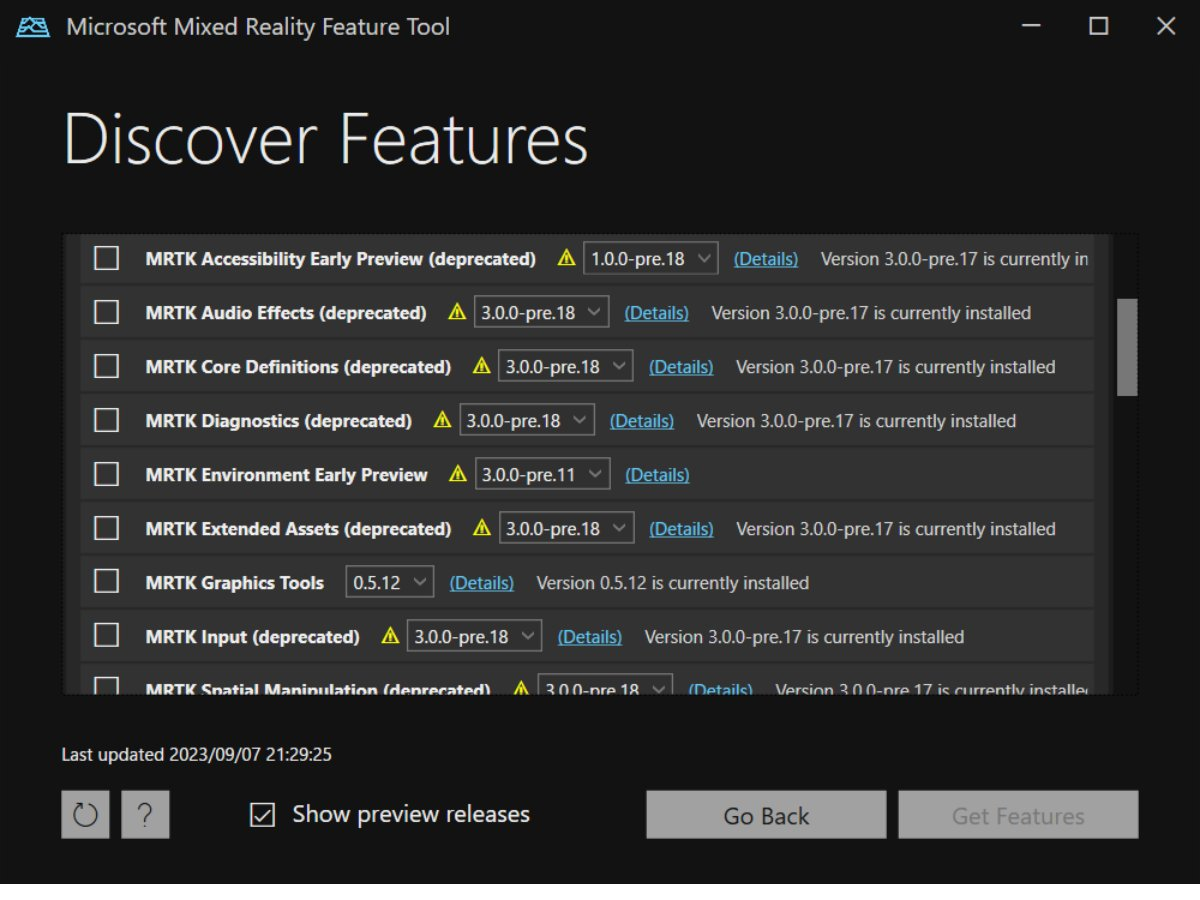Tick MRTK Environment Early Preview checkbox

(106, 474)
